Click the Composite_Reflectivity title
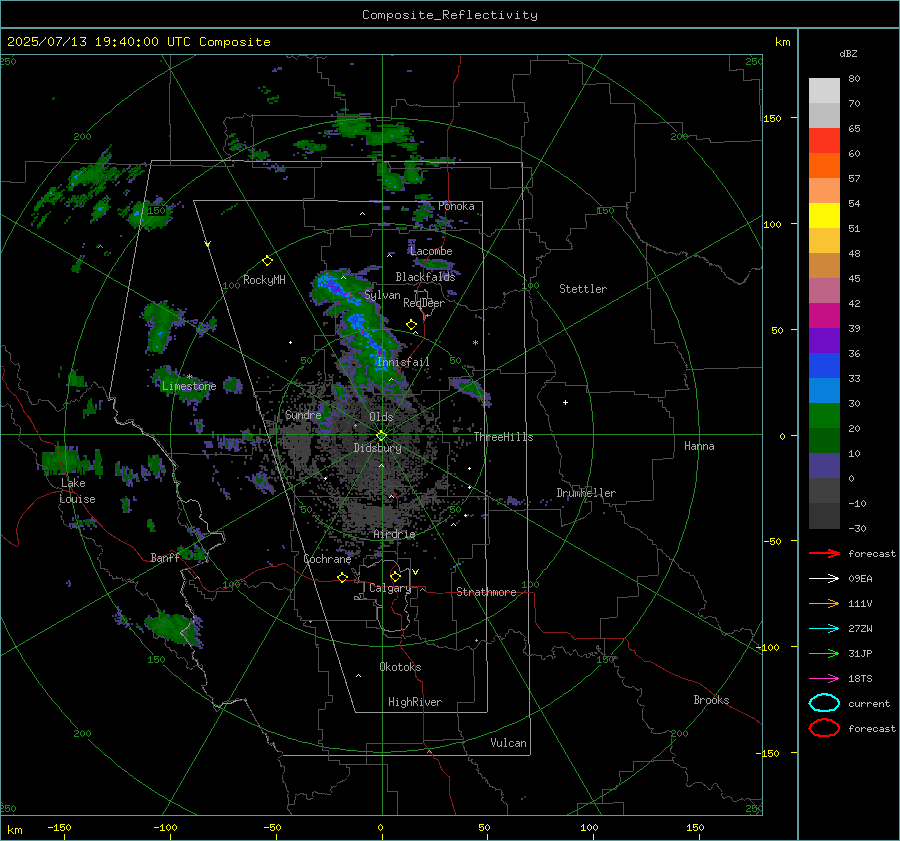Image resolution: width=900 pixels, height=841 pixels. tap(450, 15)
